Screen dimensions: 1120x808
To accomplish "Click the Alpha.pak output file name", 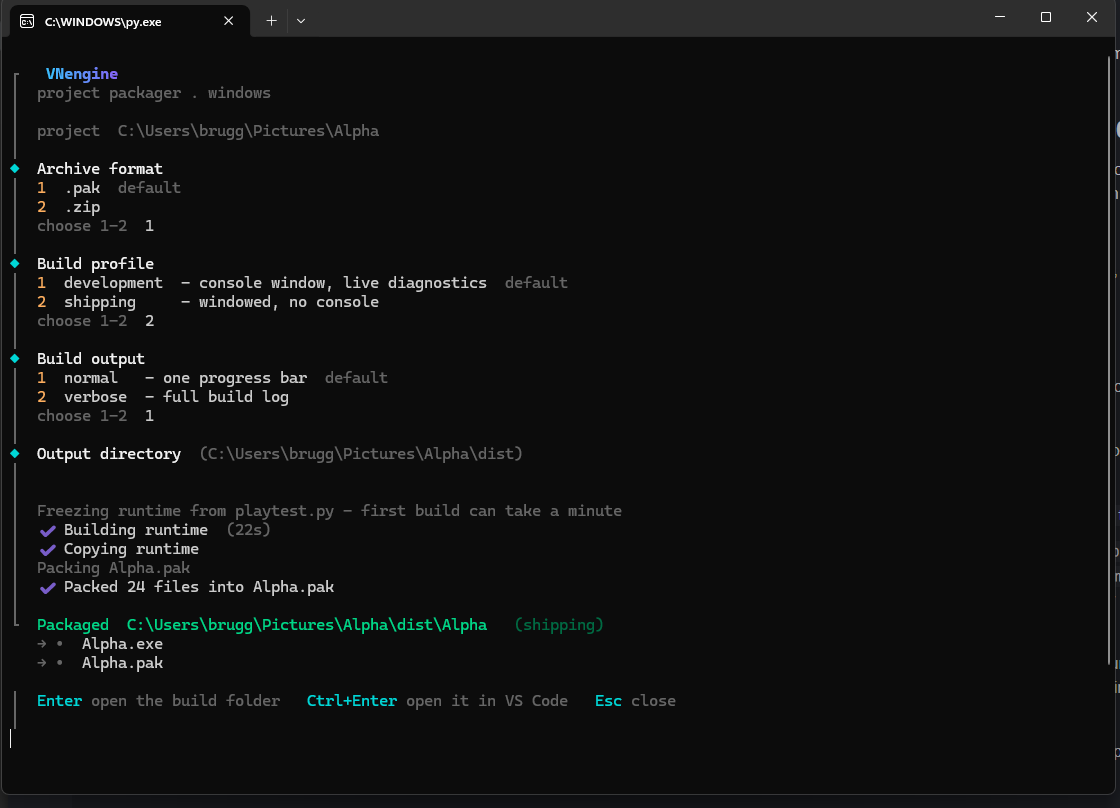I will coord(122,663).
